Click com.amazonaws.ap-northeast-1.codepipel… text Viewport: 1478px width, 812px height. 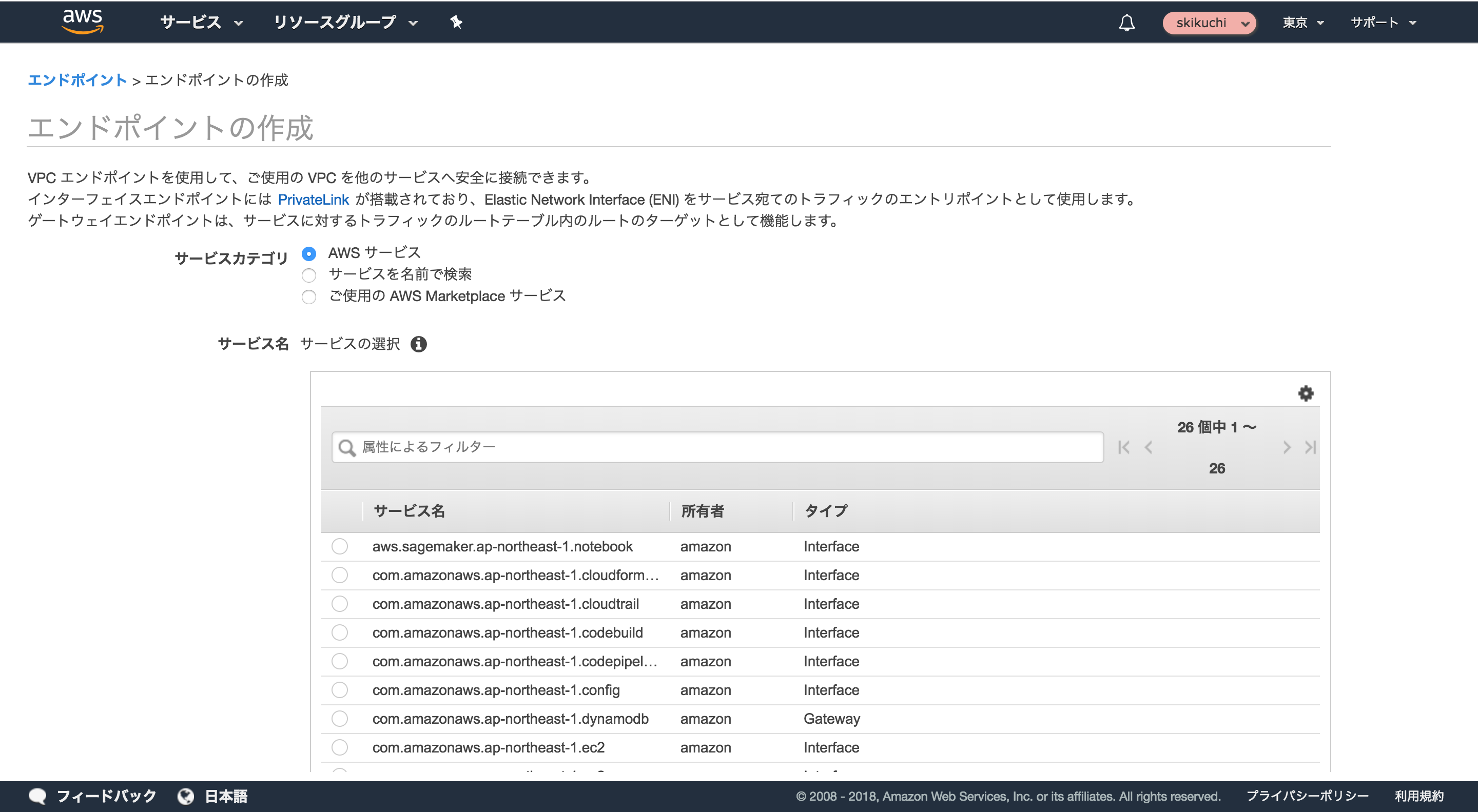[x=515, y=662]
